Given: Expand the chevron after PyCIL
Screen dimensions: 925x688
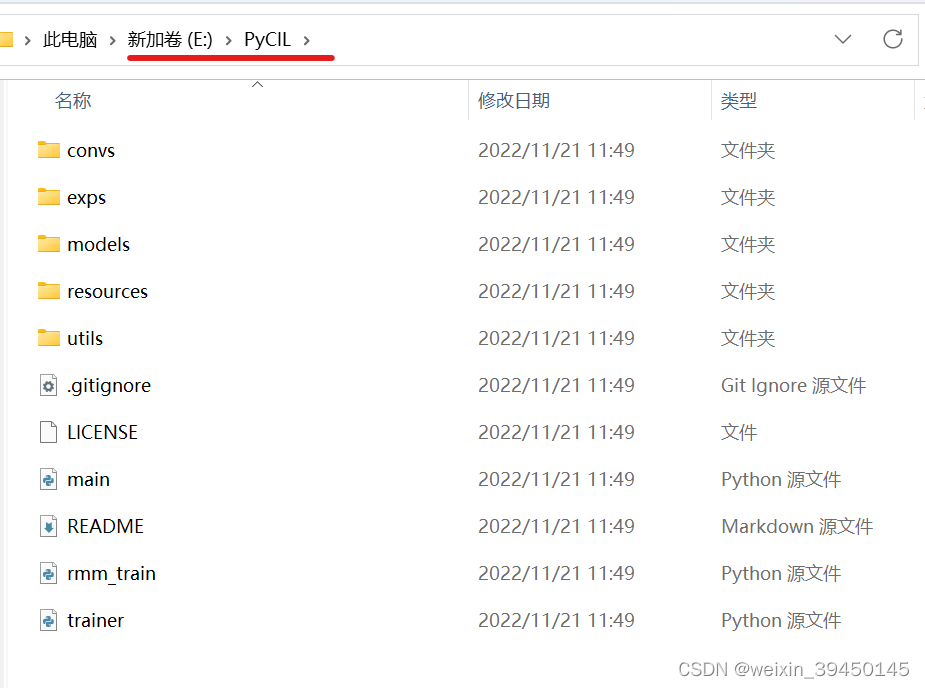Looking at the screenshot, I should (x=307, y=40).
